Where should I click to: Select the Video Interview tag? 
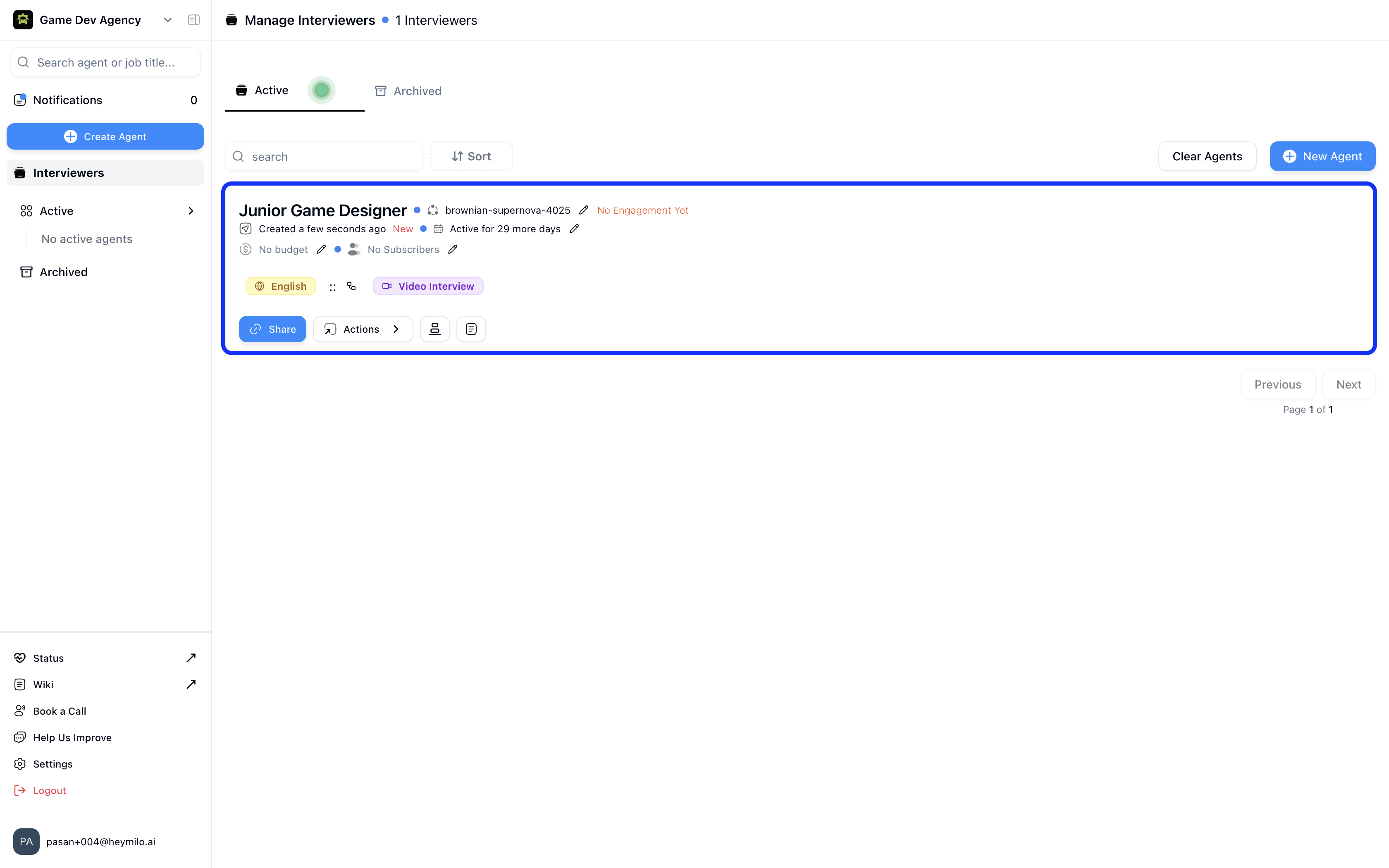coord(428,286)
